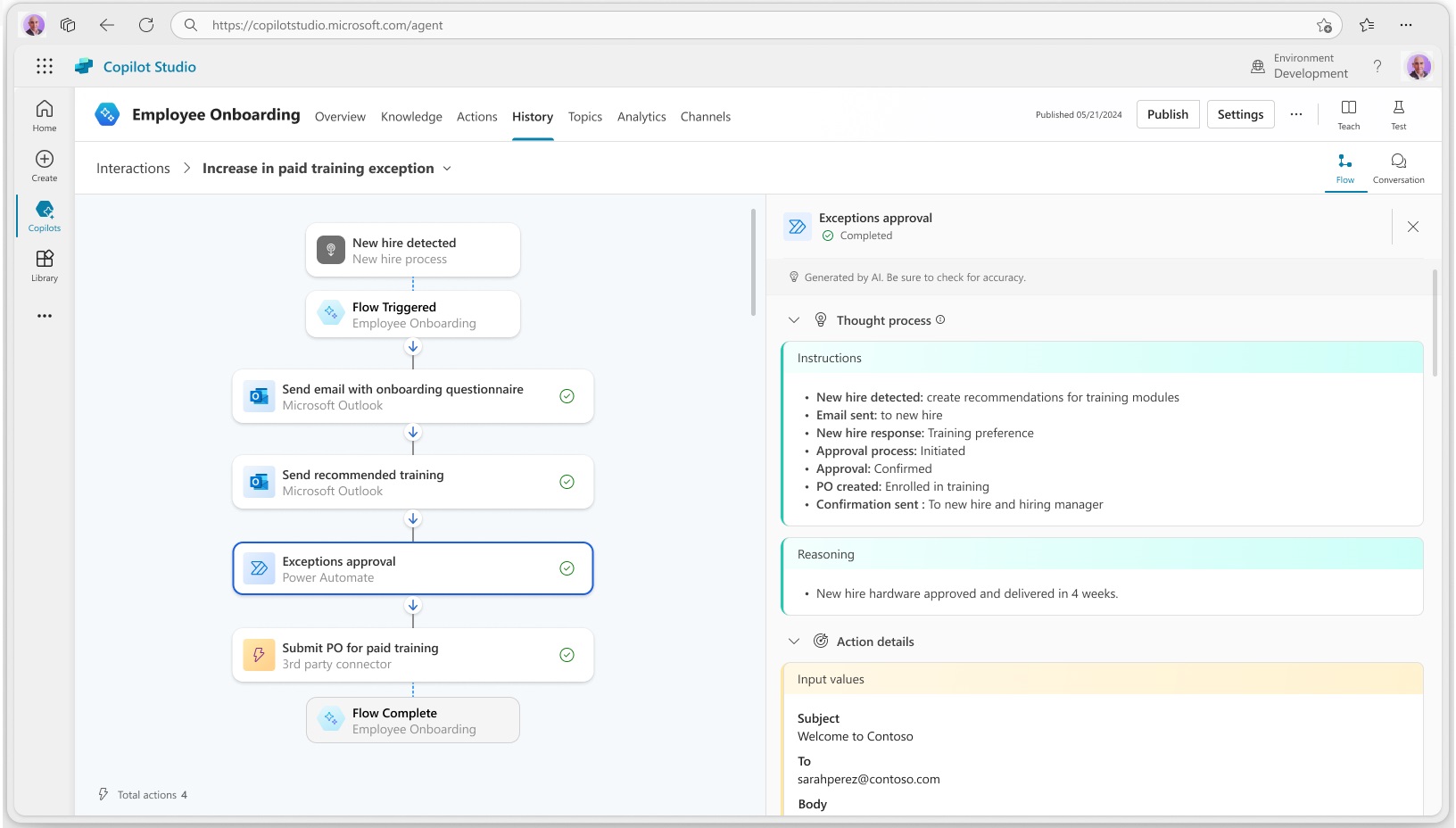Image resolution: width=1456 pixels, height=828 pixels.
Task: Open the Test flask icon
Action: pos(1398,113)
